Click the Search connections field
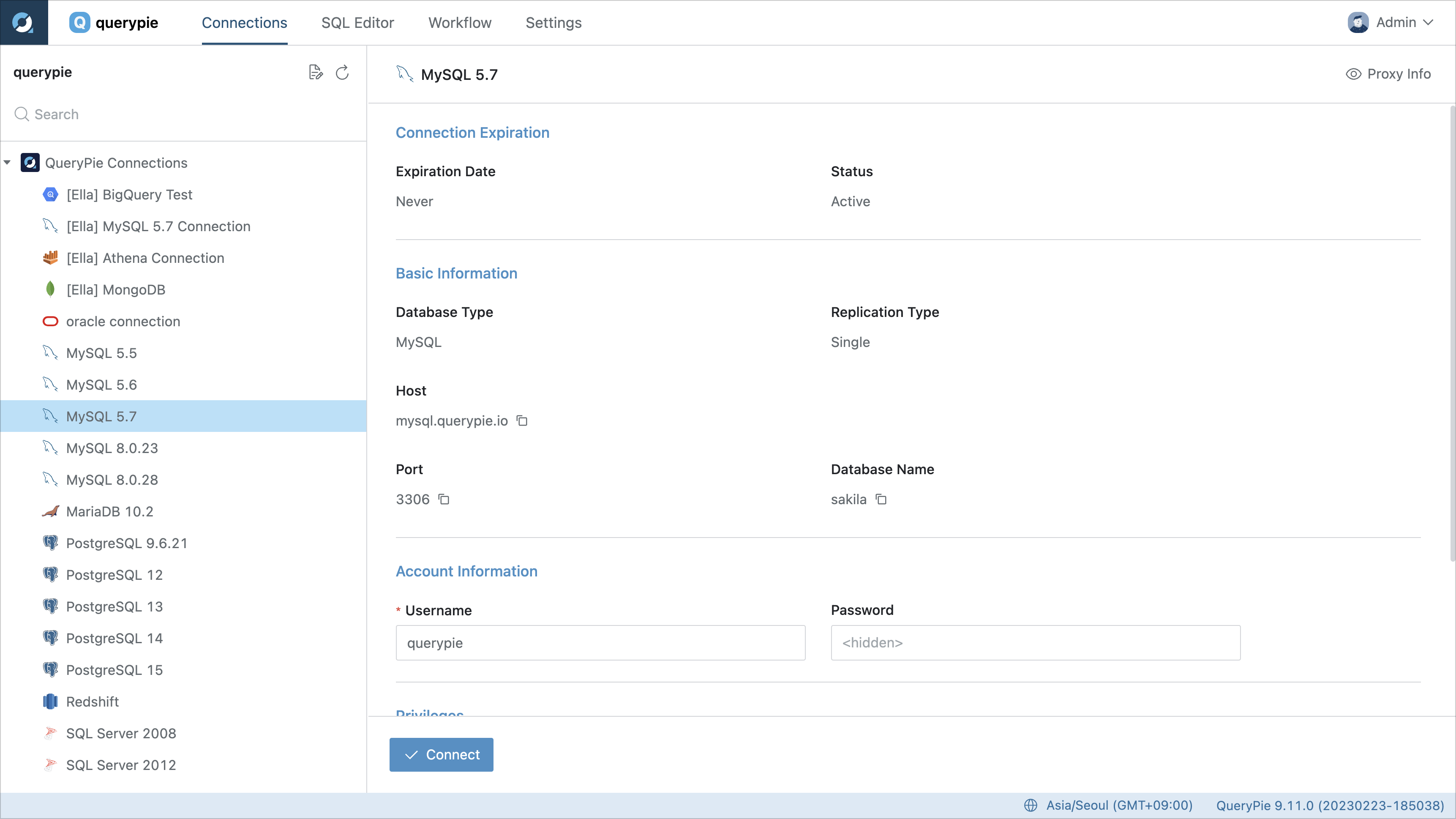Screen dimensions: 1456x819 point(184,114)
